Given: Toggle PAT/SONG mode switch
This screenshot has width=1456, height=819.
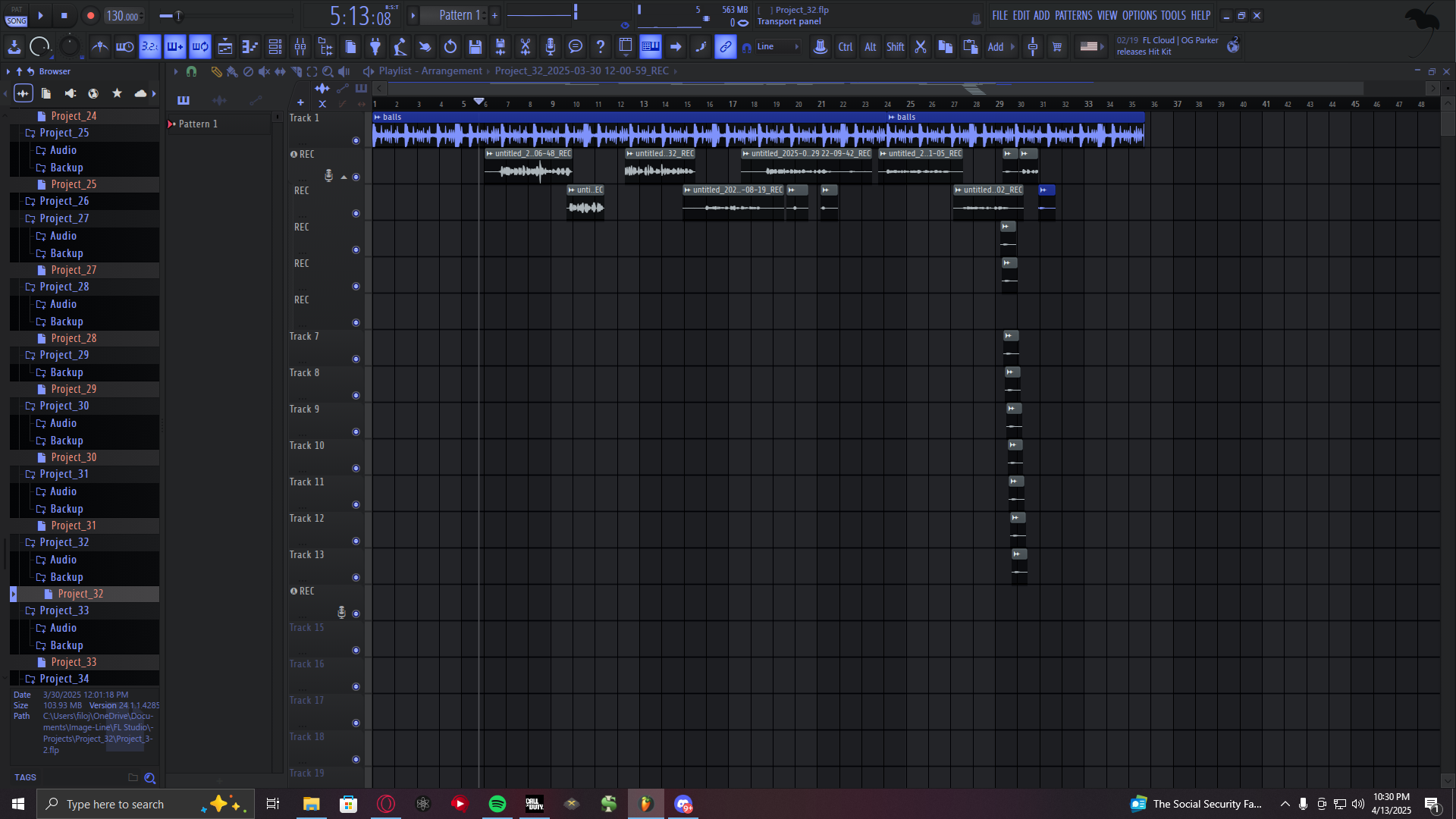Looking at the screenshot, I should (17, 16).
